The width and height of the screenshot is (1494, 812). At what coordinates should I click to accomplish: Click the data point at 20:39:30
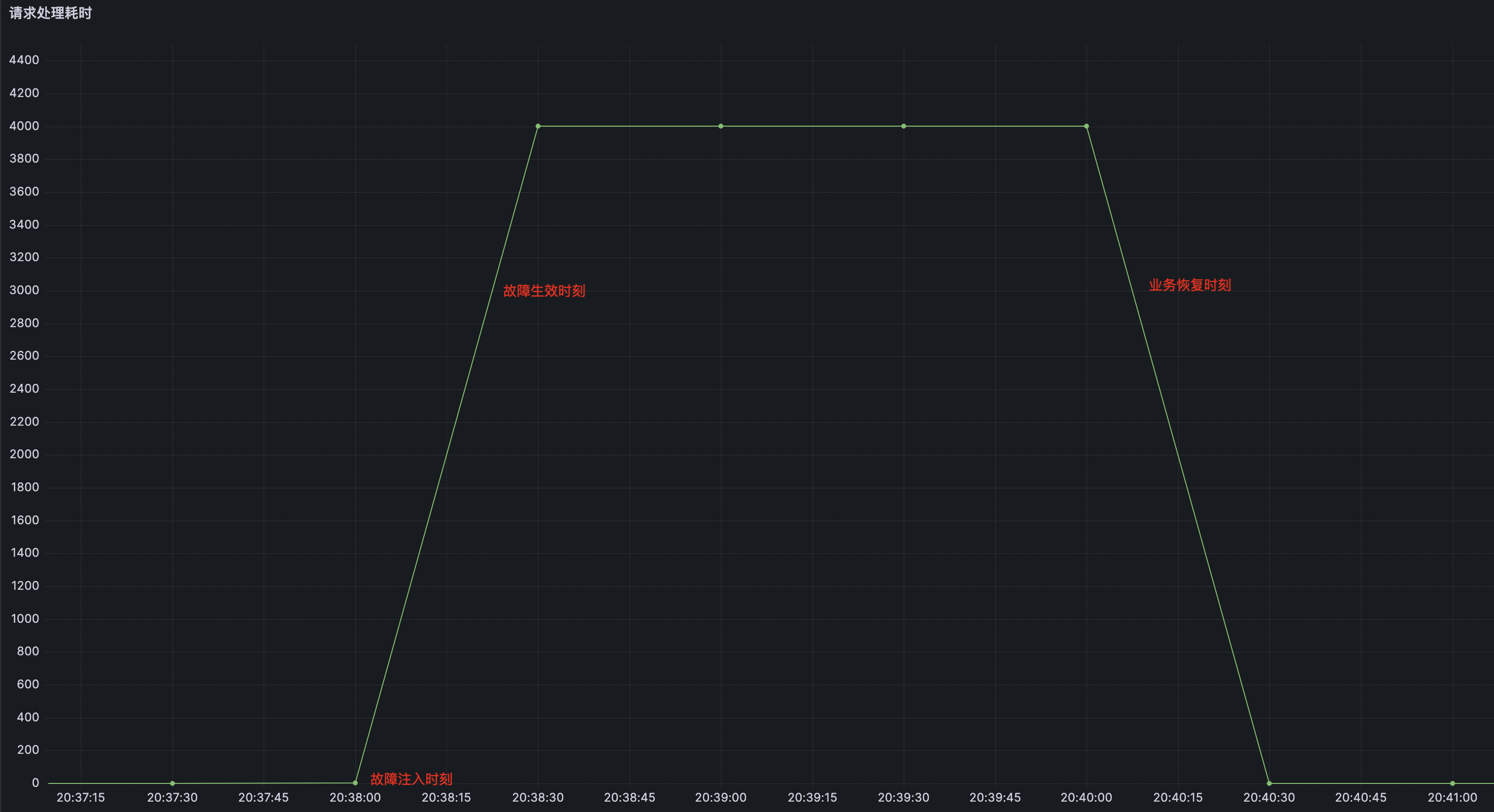point(904,126)
